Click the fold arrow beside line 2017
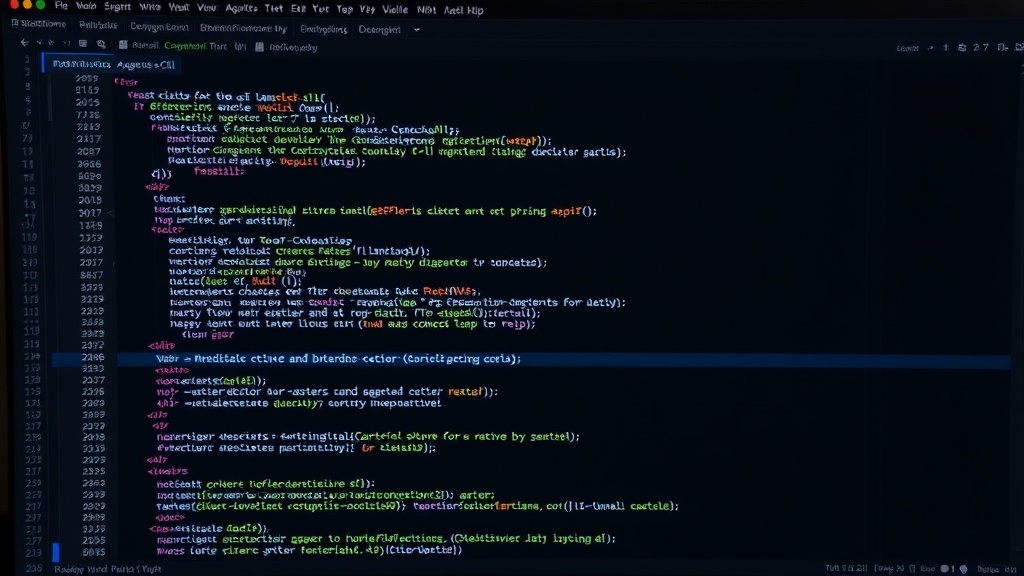The image size is (1024, 576). (112, 213)
